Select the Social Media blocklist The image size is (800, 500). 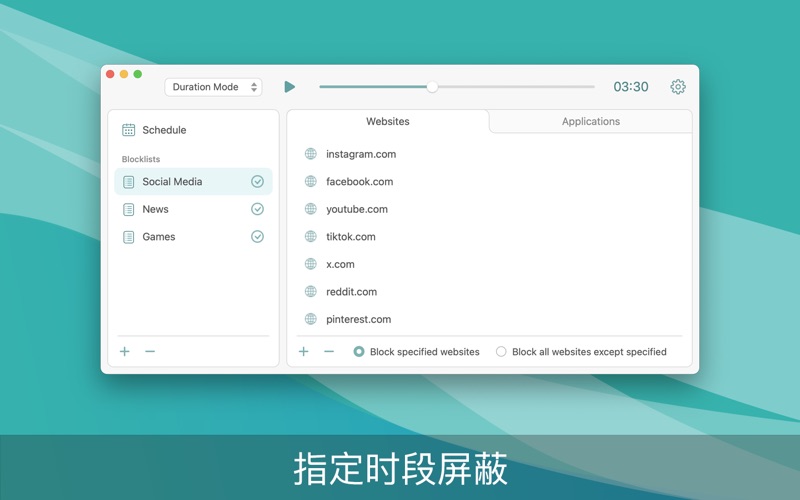pos(193,182)
